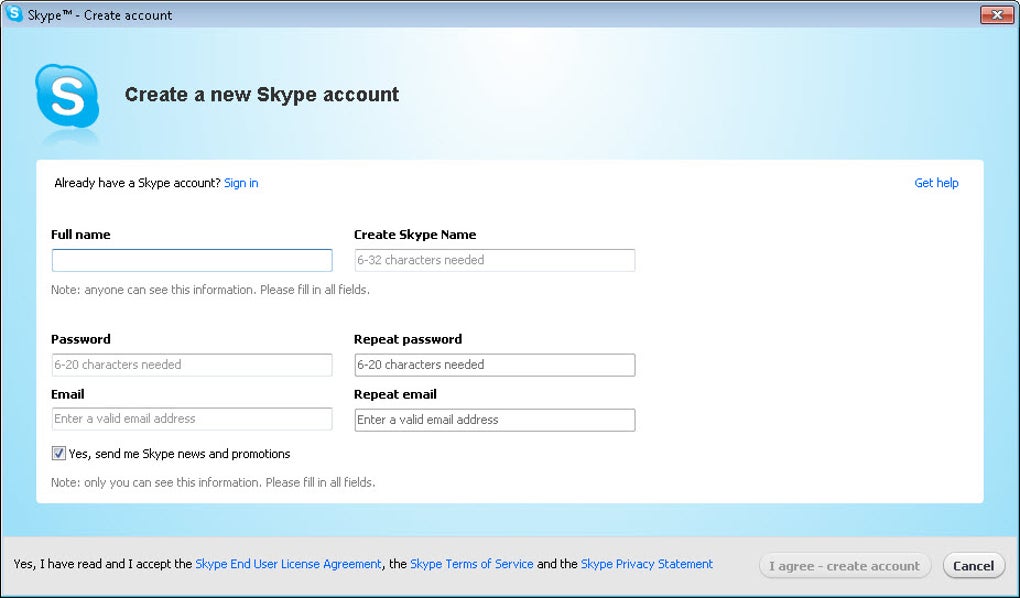Select the Repeat password field
The width and height of the screenshot is (1020, 598).
tap(494, 365)
